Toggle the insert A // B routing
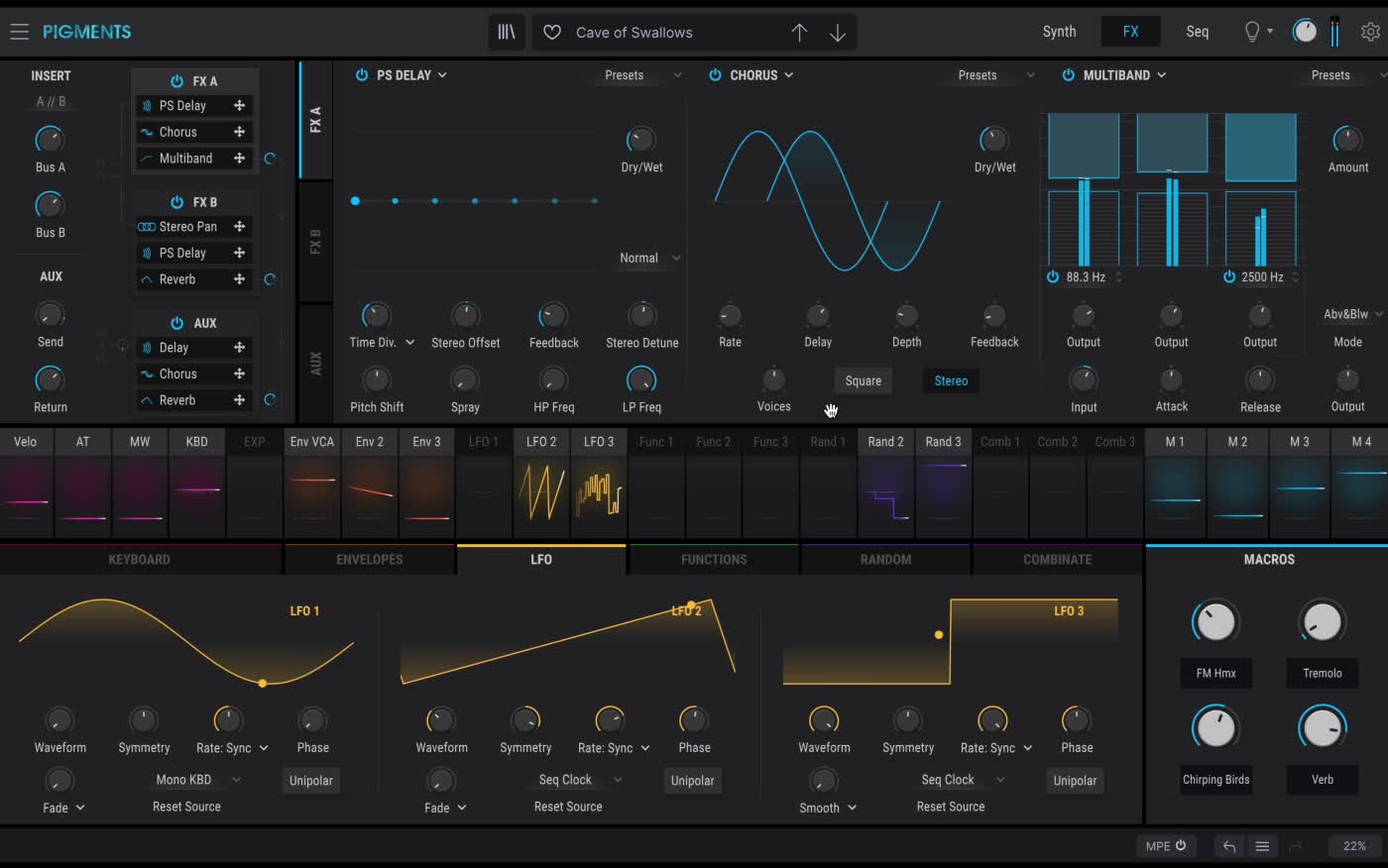 [51, 101]
